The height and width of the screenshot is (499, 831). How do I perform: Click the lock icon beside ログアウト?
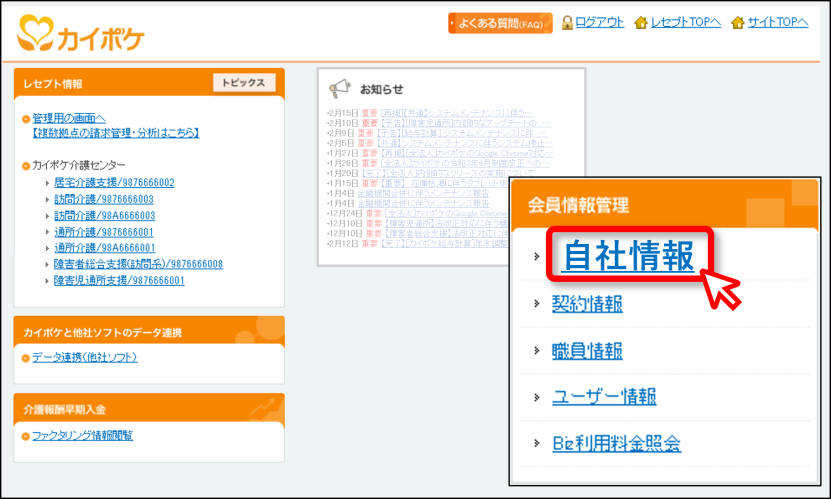coord(567,22)
